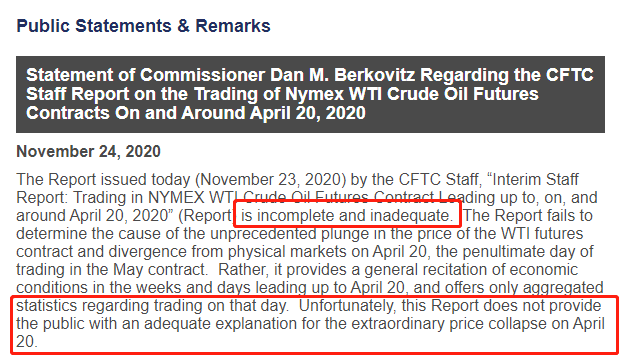Click "statistics regarding trading on that day."
The image size is (624, 360).
click(152, 306)
